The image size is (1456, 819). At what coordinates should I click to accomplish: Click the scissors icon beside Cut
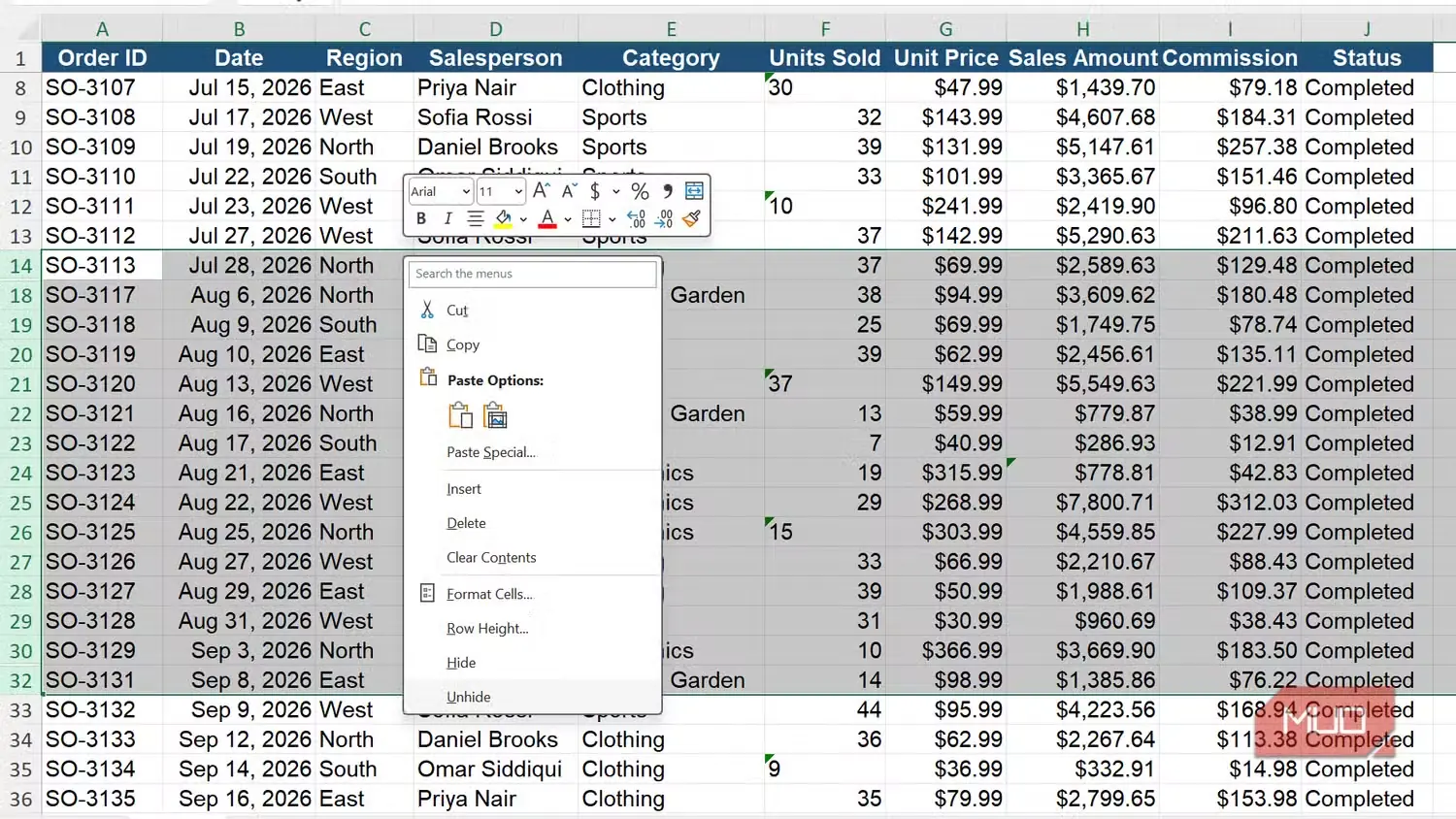(x=427, y=310)
